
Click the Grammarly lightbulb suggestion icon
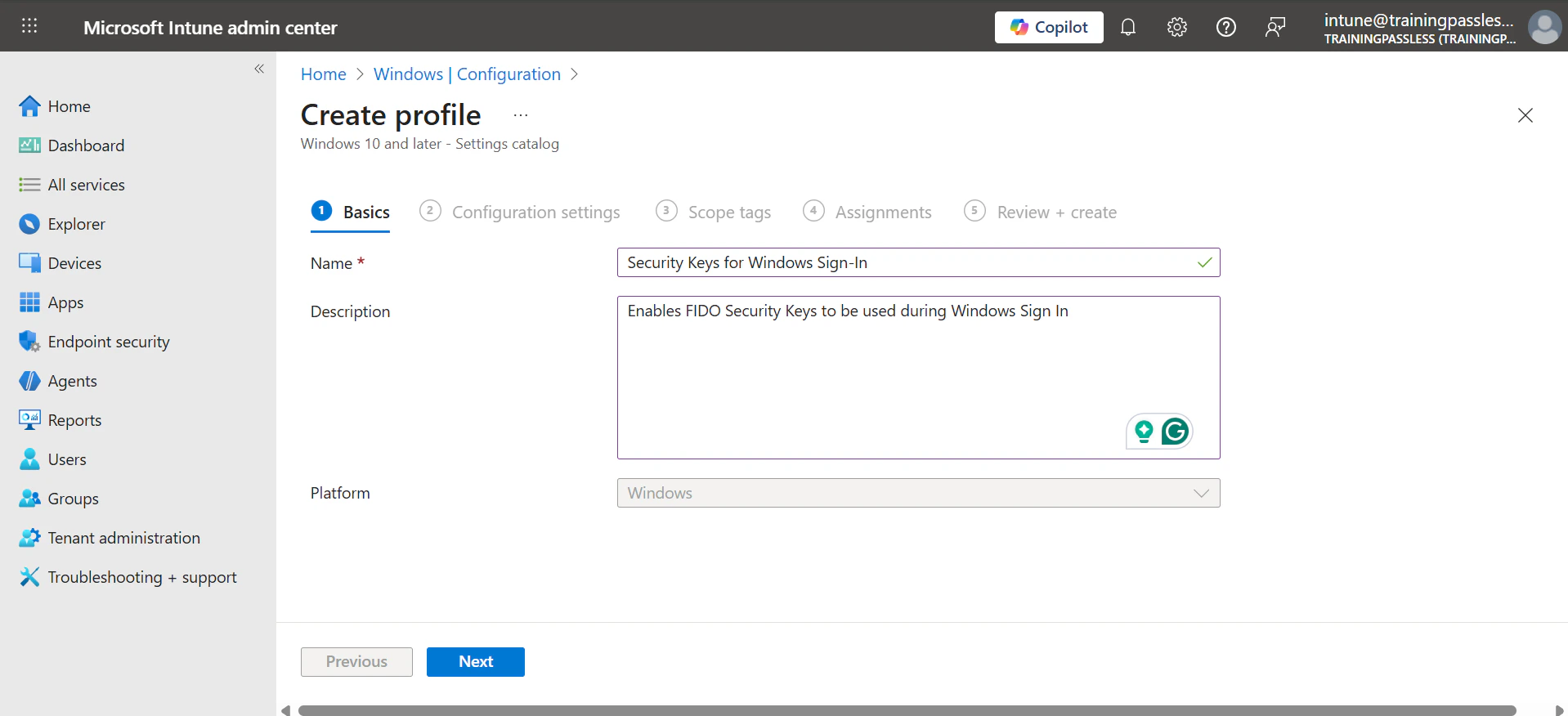click(1144, 431)
